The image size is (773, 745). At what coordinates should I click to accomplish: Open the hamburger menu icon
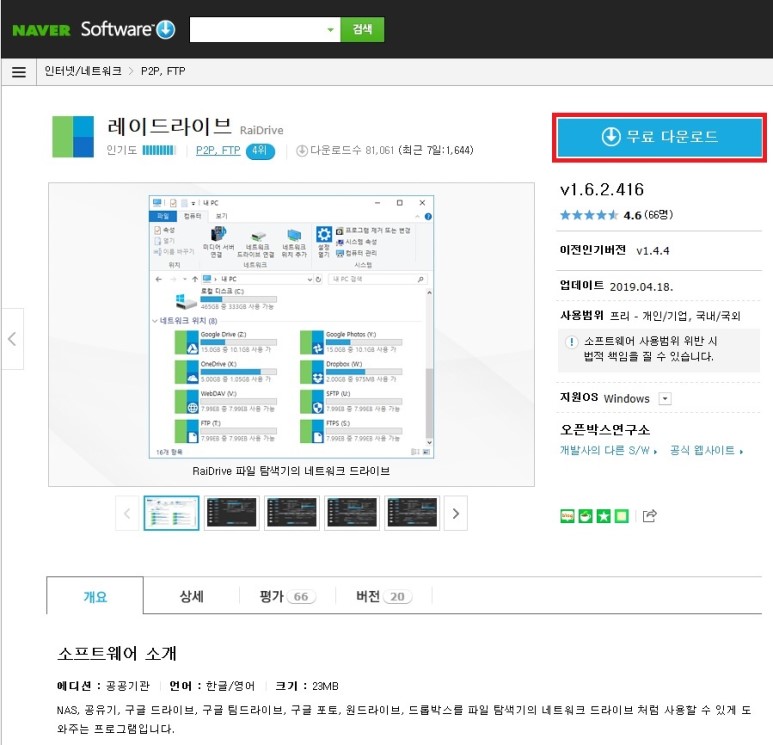pos(19,72)
